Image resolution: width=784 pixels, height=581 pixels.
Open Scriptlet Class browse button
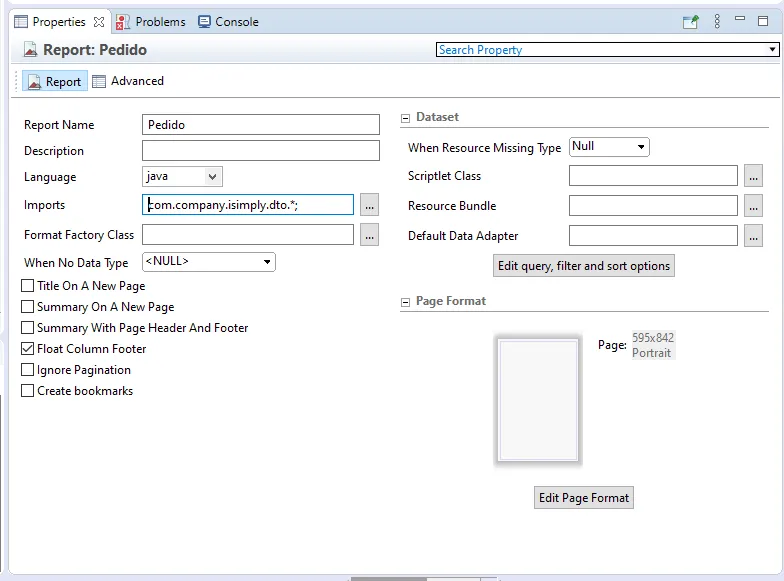point(754,176)
